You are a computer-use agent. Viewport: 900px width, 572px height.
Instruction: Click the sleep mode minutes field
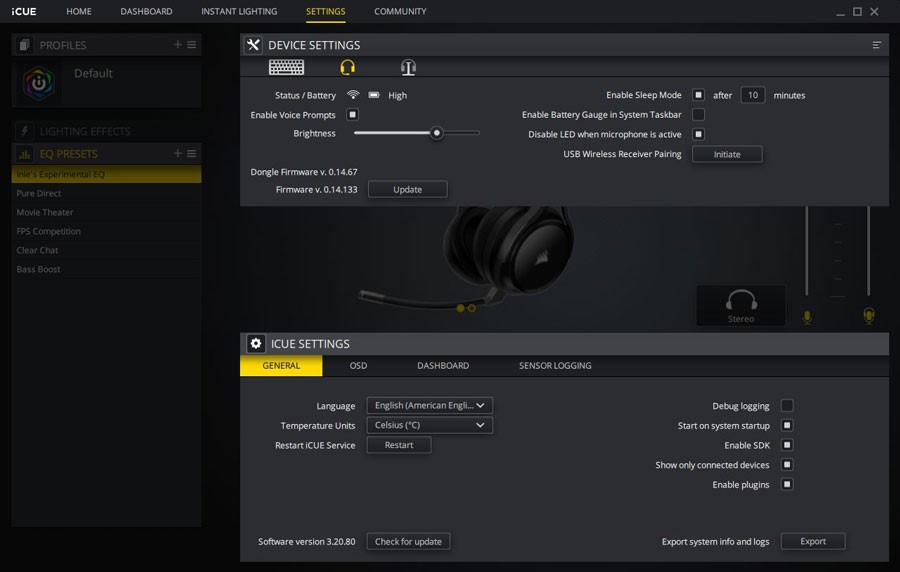(752, 95)
